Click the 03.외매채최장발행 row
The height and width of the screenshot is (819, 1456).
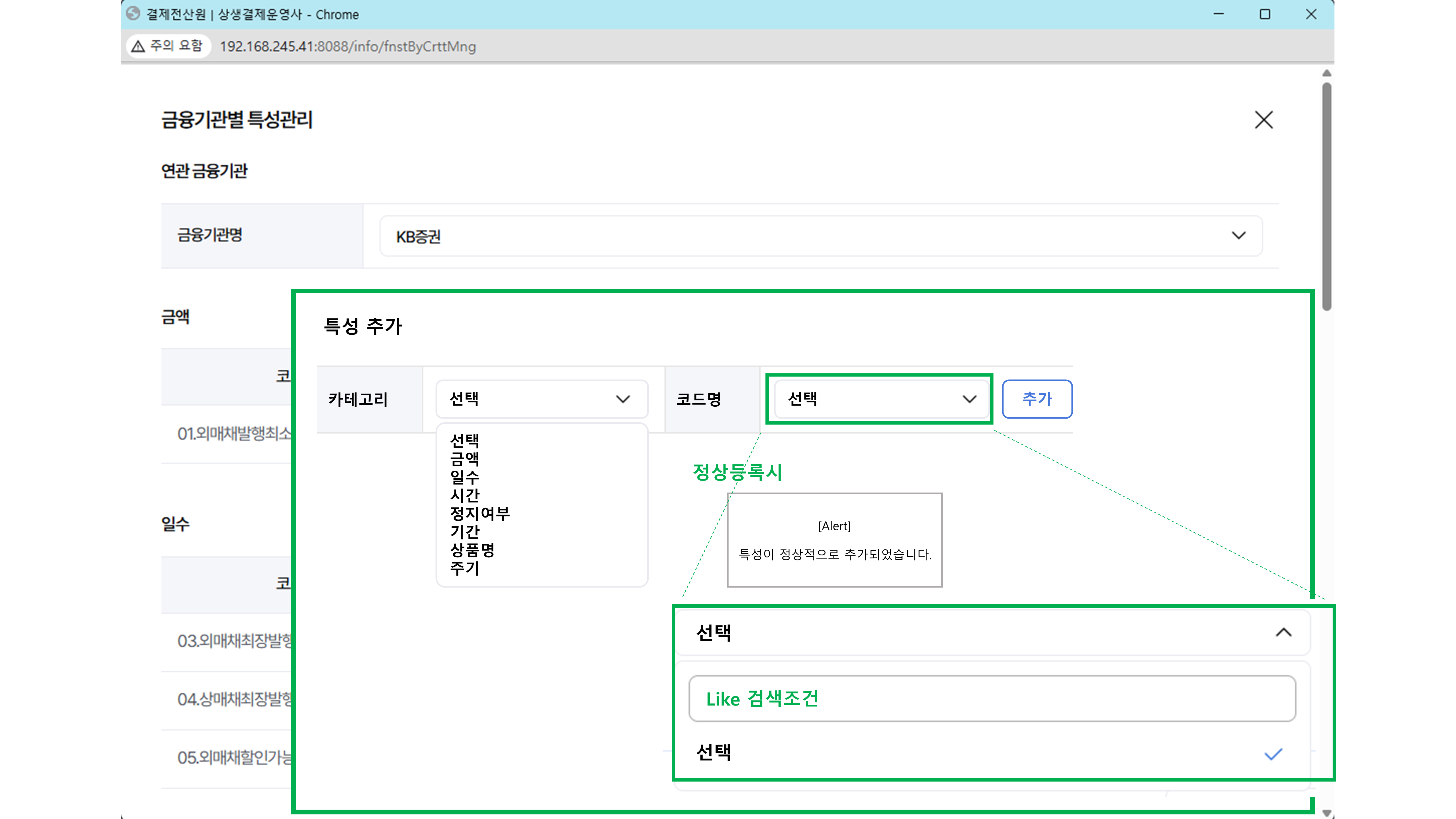[227, 642]
